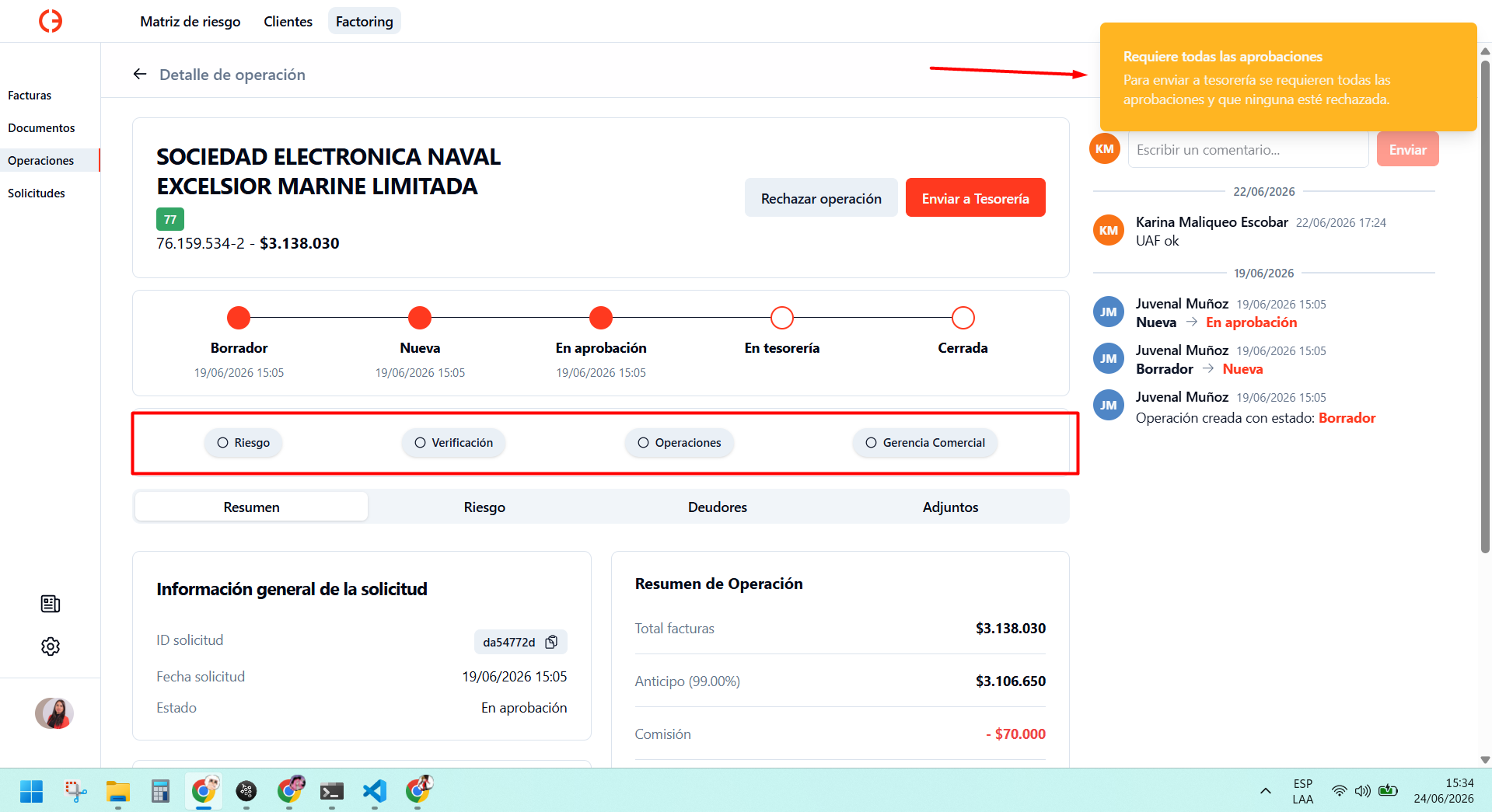The image size is (1492, 812).
Task: Open the news/document icon in the sidebar
Action: pos(51,604)
